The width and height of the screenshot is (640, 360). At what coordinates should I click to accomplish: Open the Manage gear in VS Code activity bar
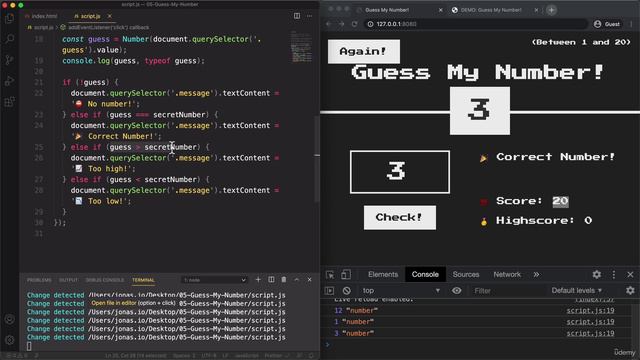9,340
